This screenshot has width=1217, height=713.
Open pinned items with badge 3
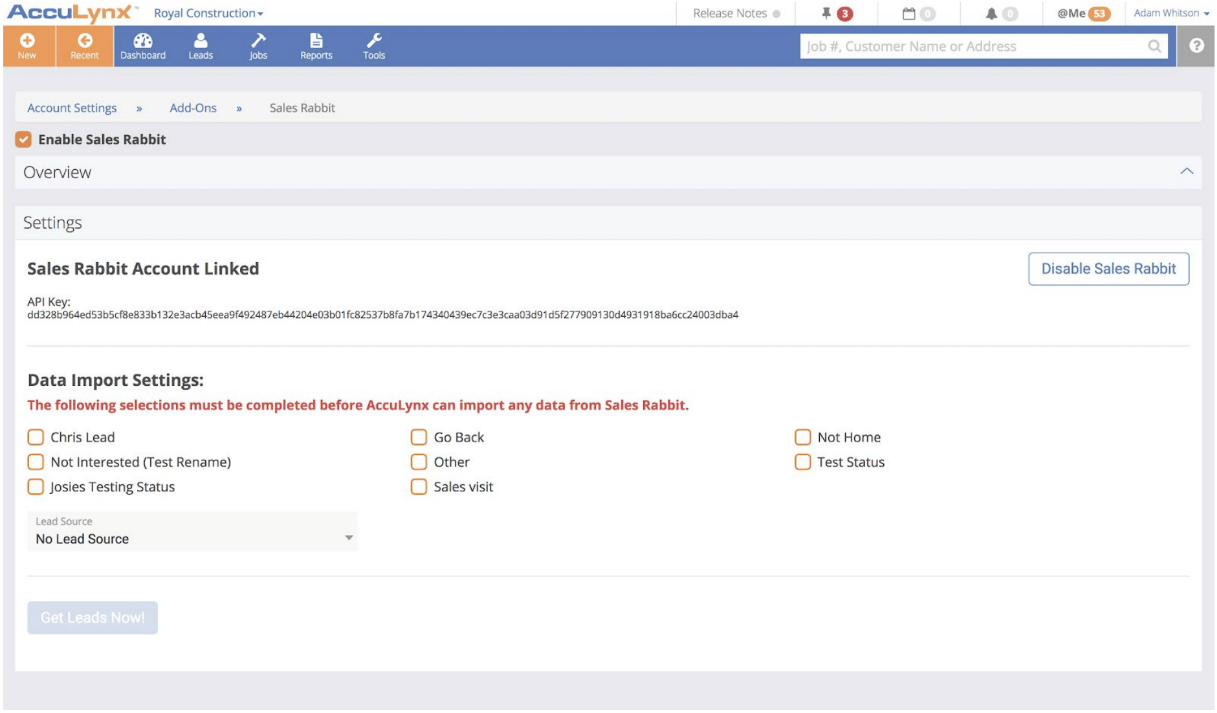[836, 13]
